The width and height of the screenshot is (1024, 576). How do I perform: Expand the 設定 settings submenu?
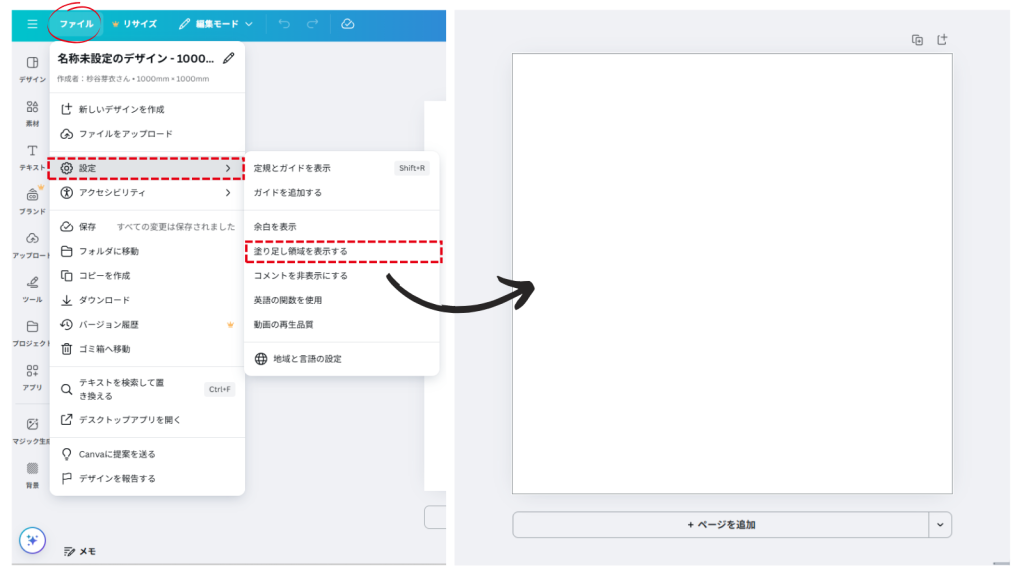(146, 168)
